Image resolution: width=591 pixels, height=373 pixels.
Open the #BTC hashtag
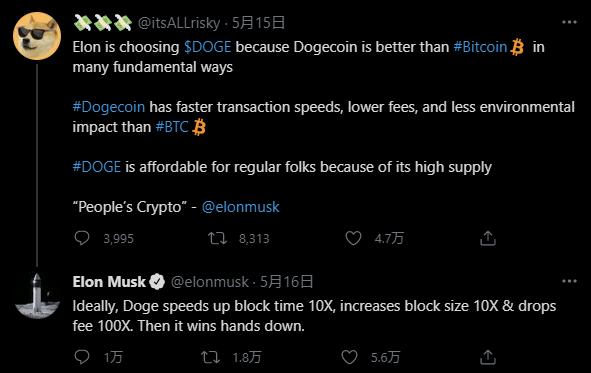coord(172,127)
